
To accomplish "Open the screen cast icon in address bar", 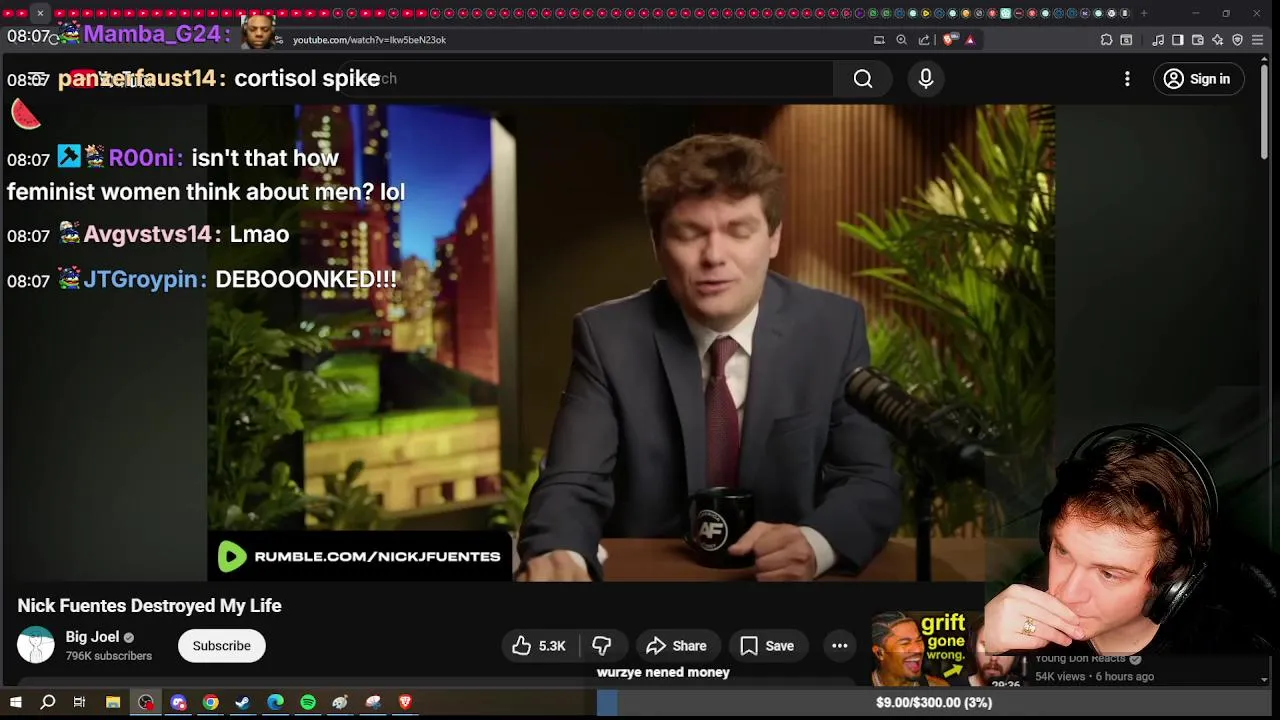I will tap(879, 40).
